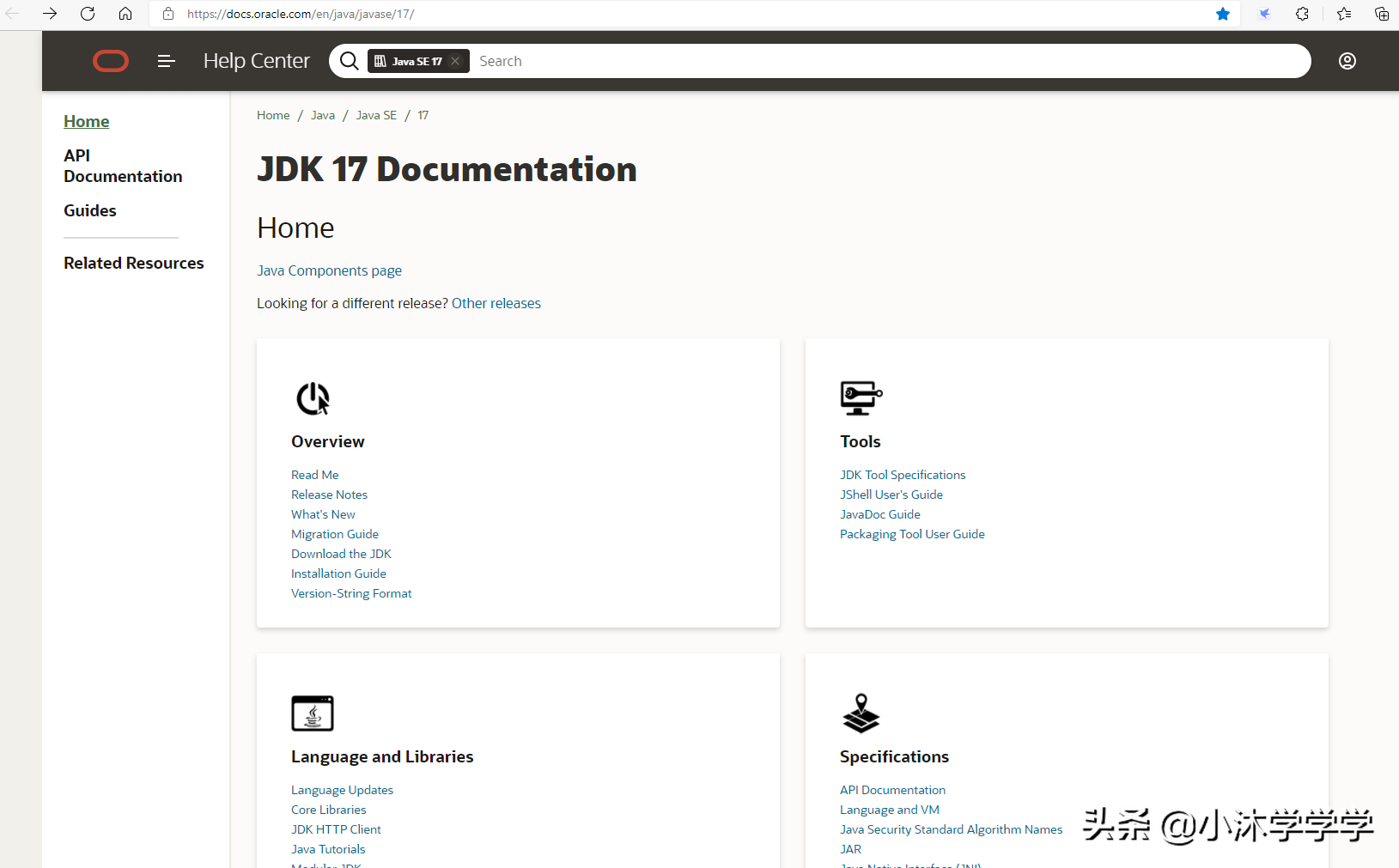Click the browser address bar URL
The height and width of the screenshot is (868, 1399).
(301, 14)
